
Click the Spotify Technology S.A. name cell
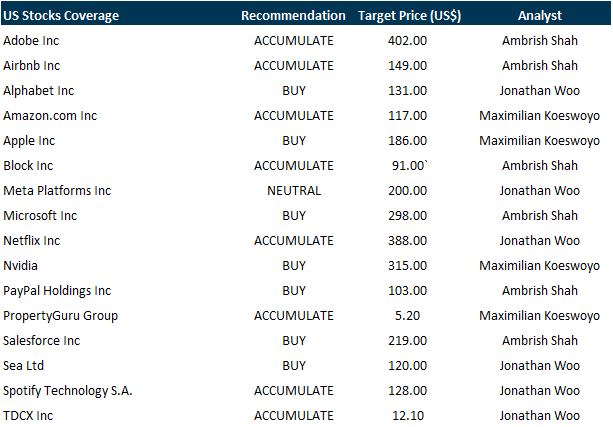68,390
